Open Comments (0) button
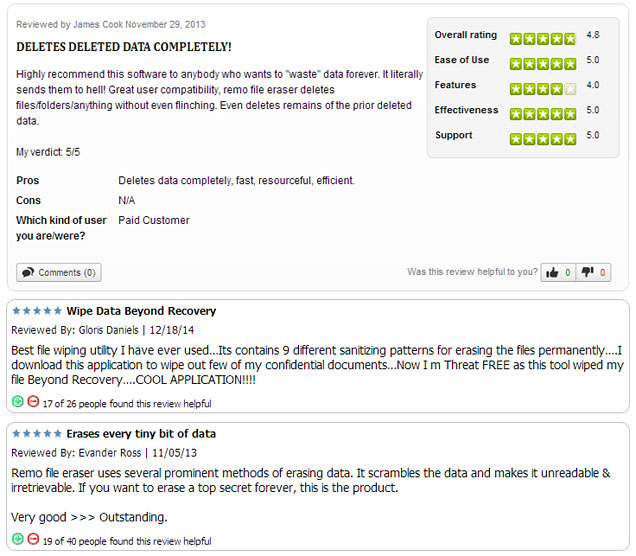636x556 pixels. pos(59,272)
